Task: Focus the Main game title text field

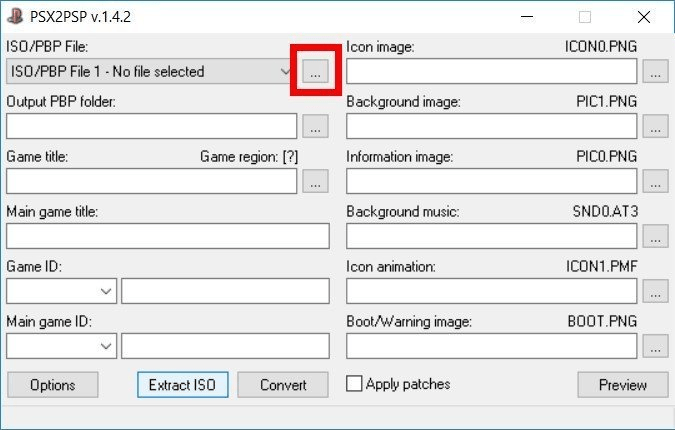Action: pyautogui.click(x=168, y=236)
